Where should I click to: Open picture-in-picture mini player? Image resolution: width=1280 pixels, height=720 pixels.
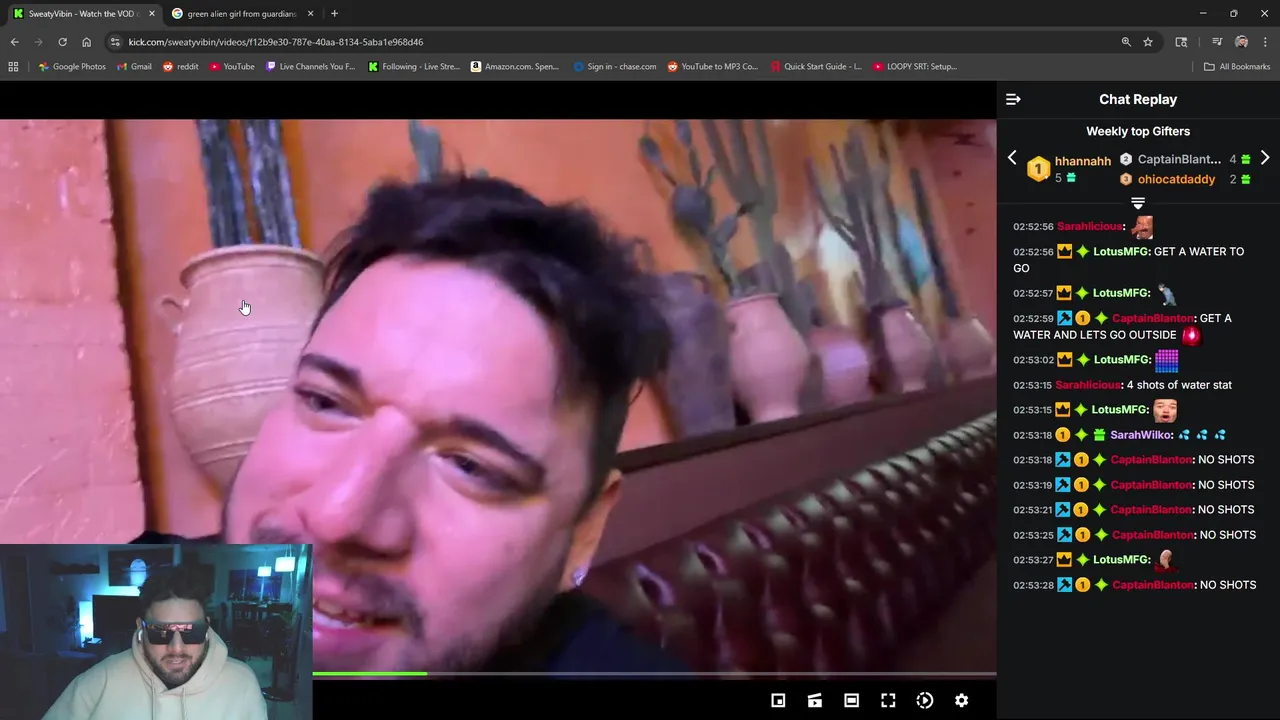coord(778,701)
